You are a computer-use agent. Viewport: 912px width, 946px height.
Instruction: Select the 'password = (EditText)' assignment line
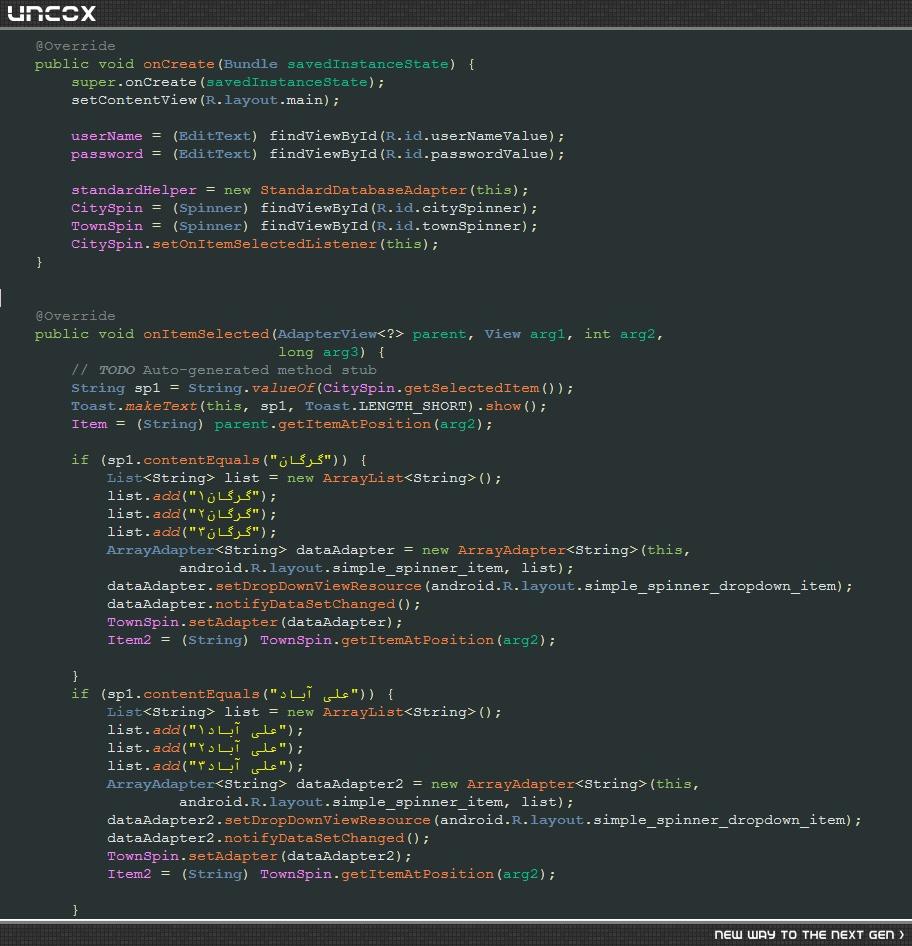[x=317, y=154]
